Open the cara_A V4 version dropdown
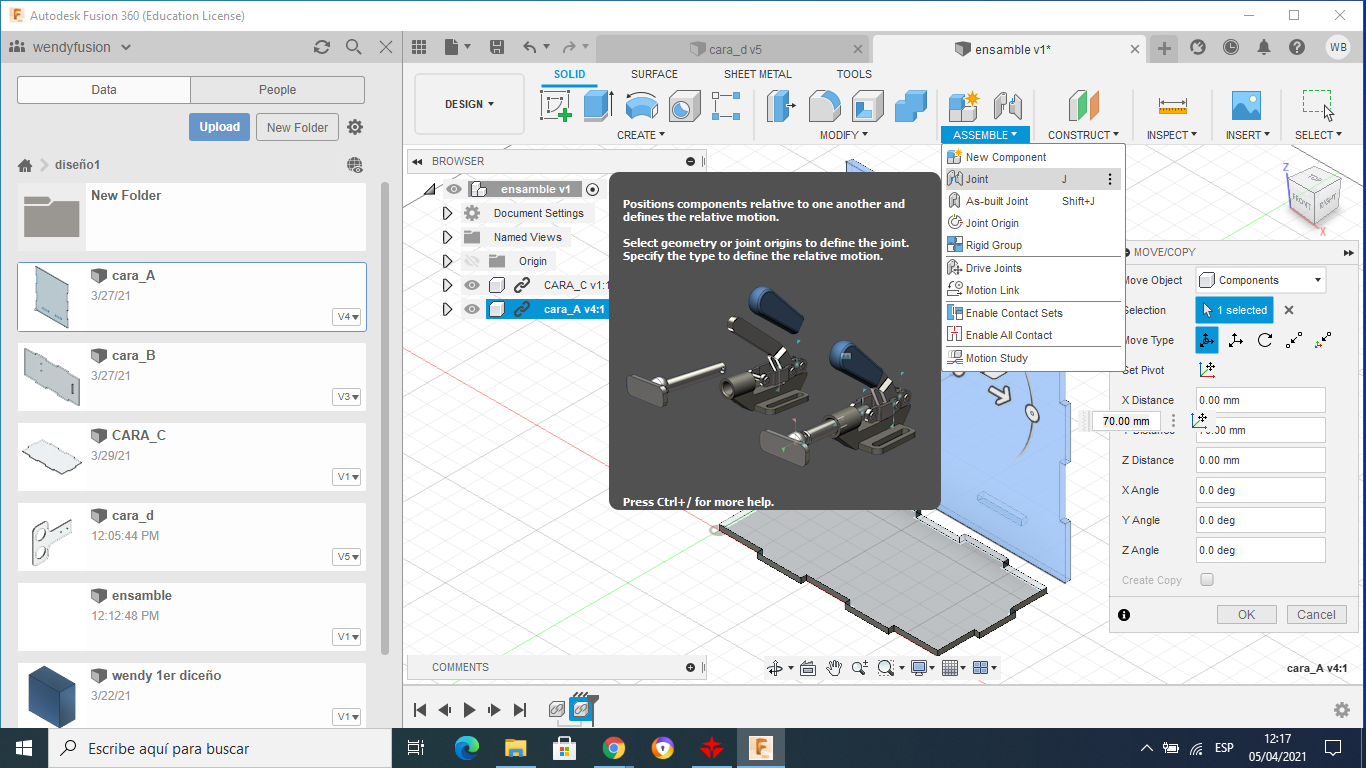 click(x=348, y=317)
